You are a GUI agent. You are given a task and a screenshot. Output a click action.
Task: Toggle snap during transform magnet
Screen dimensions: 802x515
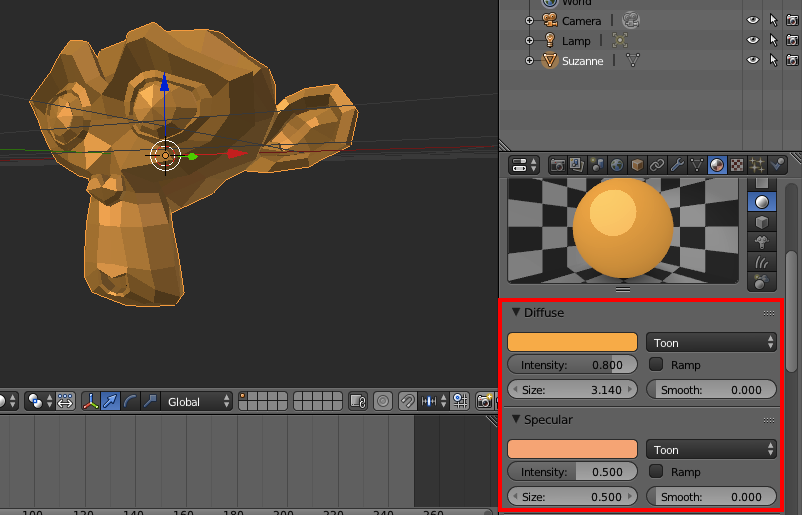(x=407, y=401)
